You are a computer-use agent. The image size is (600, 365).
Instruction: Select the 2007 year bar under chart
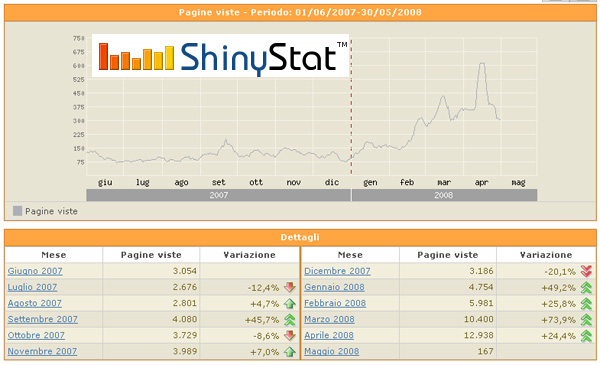(218, 195)
